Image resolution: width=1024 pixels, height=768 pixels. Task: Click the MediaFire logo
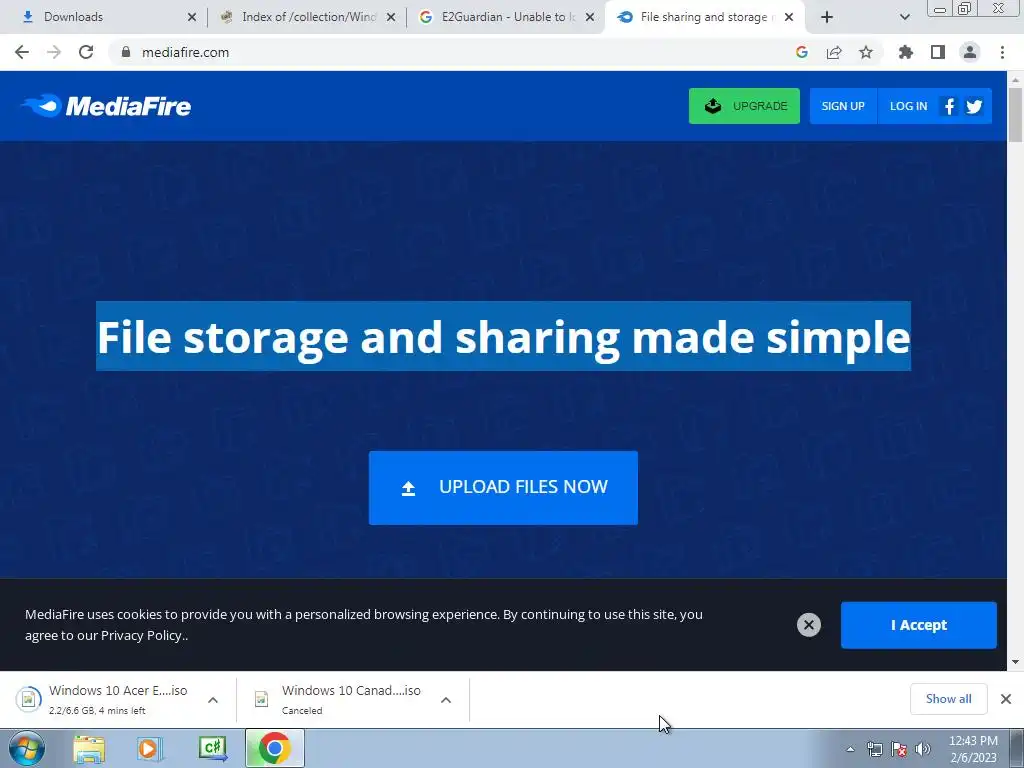(106, 106)
